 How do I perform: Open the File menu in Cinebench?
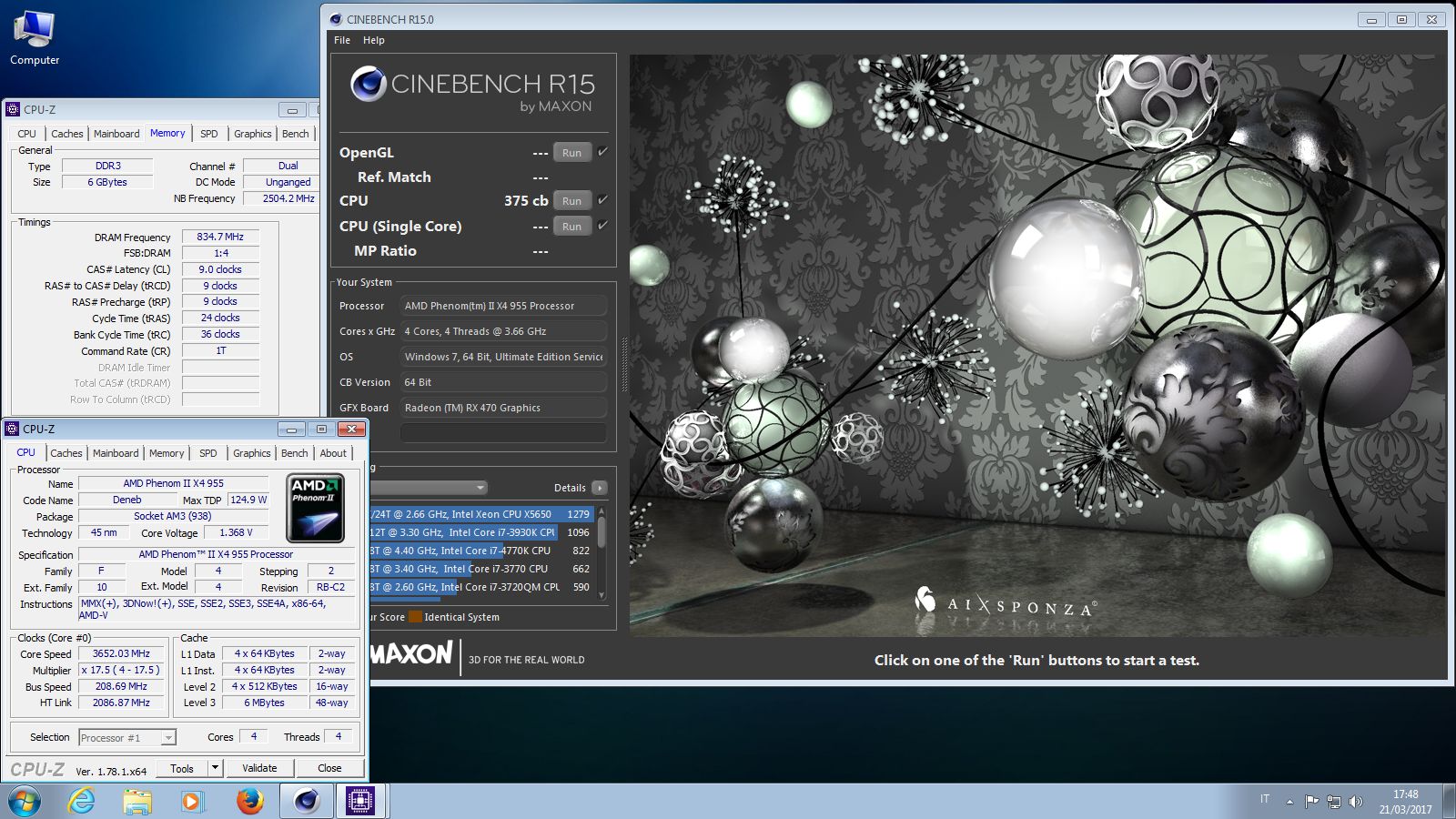tap(342, 40)
